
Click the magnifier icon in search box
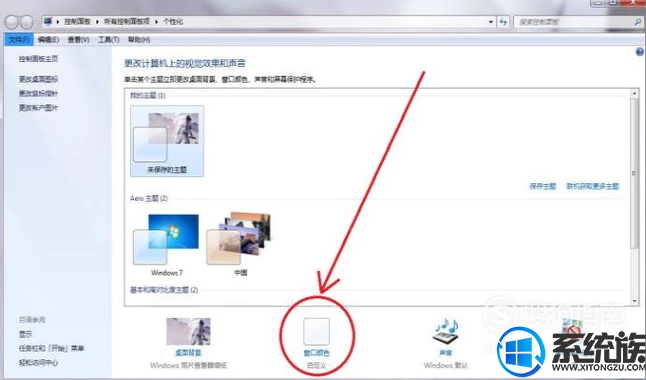point(637,22)
